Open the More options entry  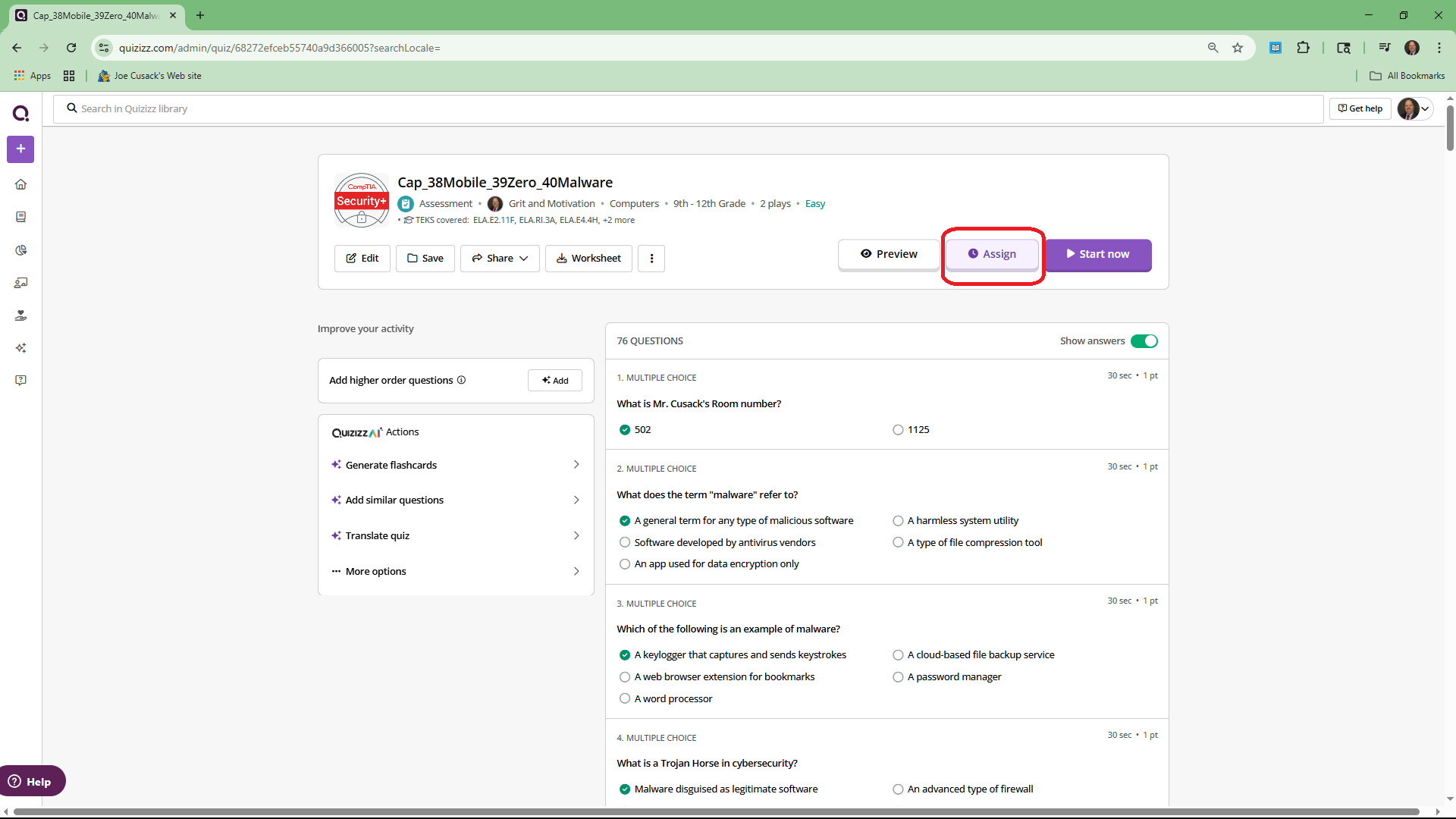click(455, 571)
